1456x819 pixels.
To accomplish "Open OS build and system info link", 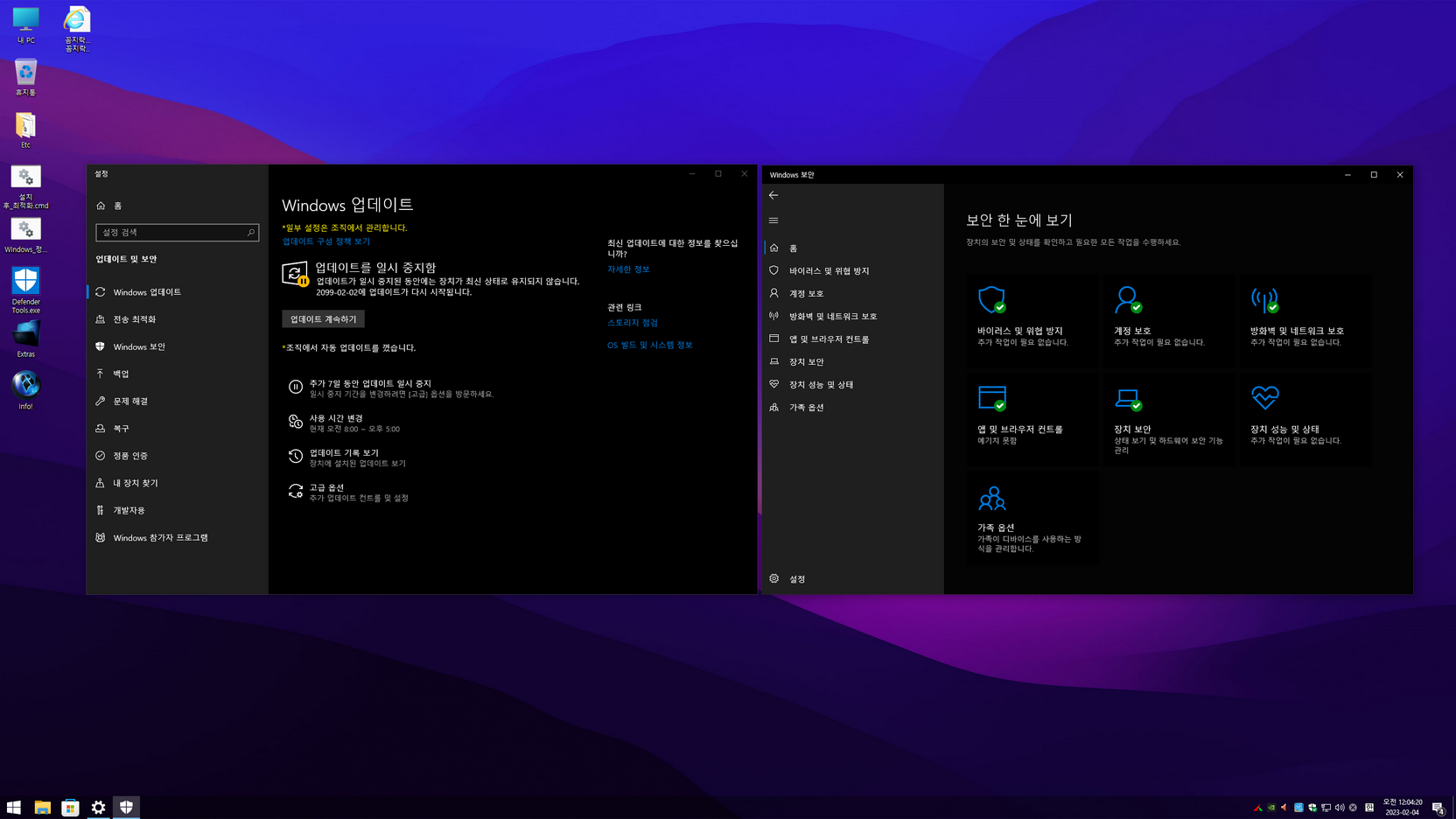I will tap(649, 346).
